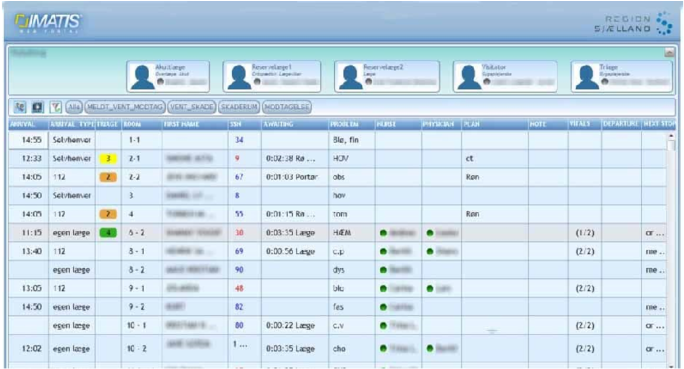Collapse the staff panel with top-right arrow
The image size is (684, 369).
point(669,53)
